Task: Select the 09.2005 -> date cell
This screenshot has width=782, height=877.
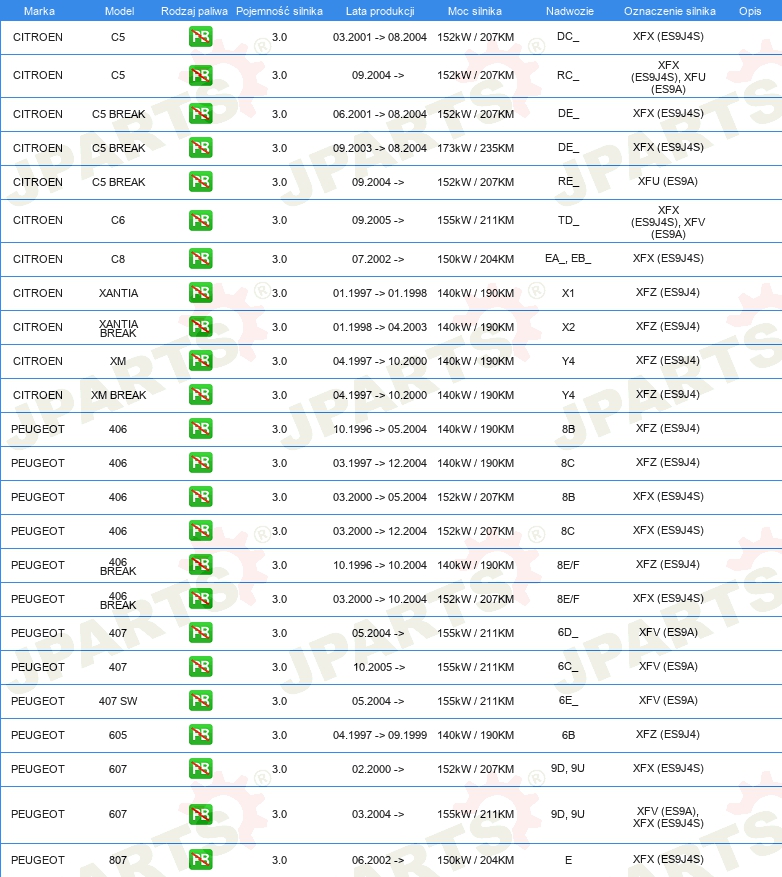Action: (378, 220)
